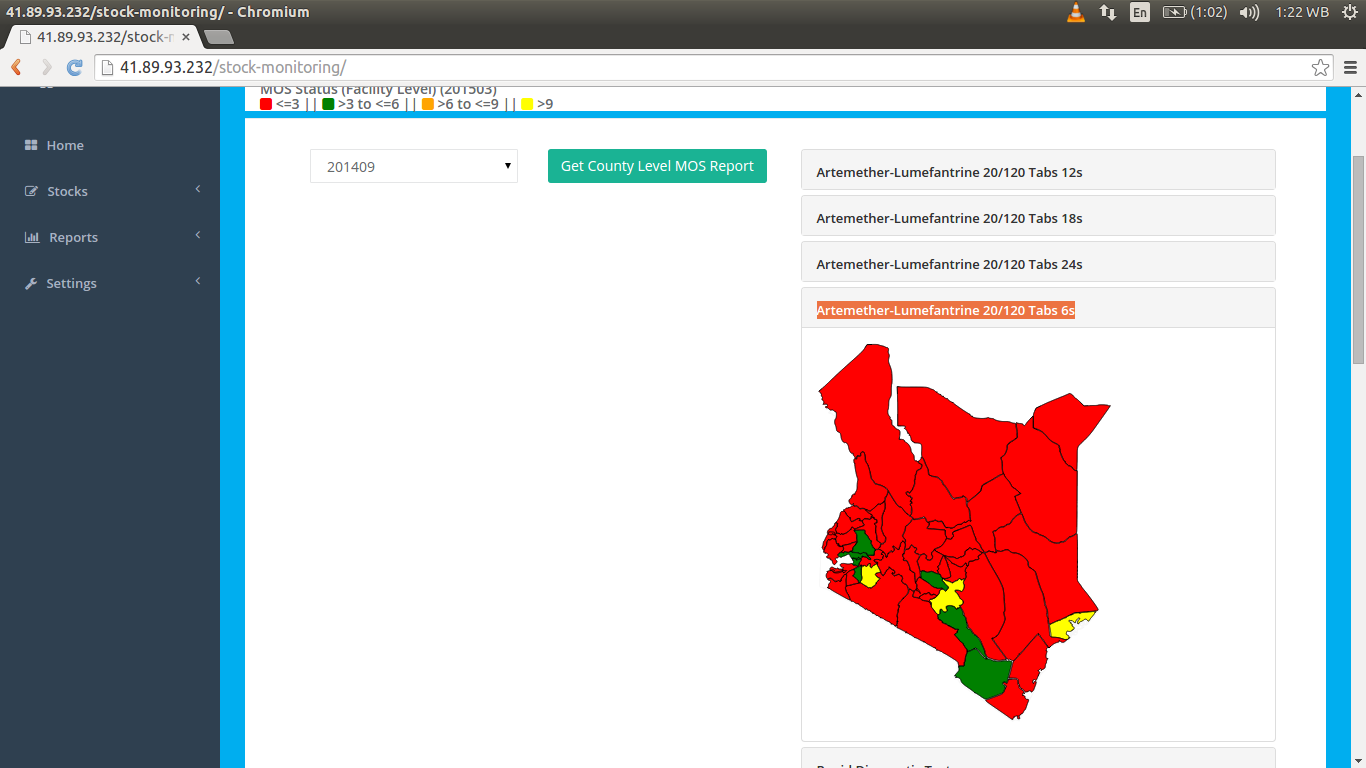This screenshot has height=768, width=1366.
Task: Click Get County Level MOS Report button
Action: point(657,166)
